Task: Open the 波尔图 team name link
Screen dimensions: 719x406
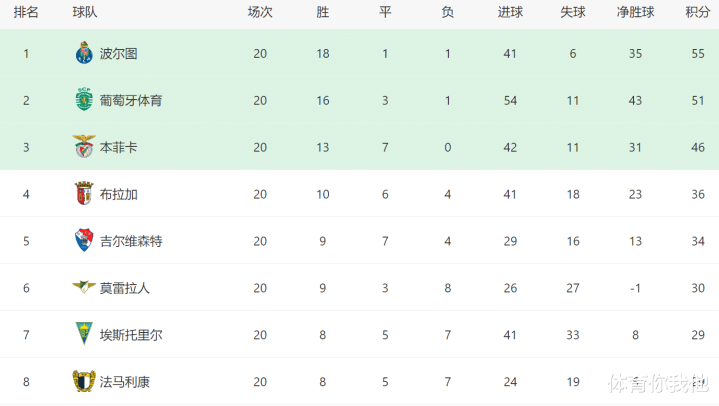Action: point(119,54)
